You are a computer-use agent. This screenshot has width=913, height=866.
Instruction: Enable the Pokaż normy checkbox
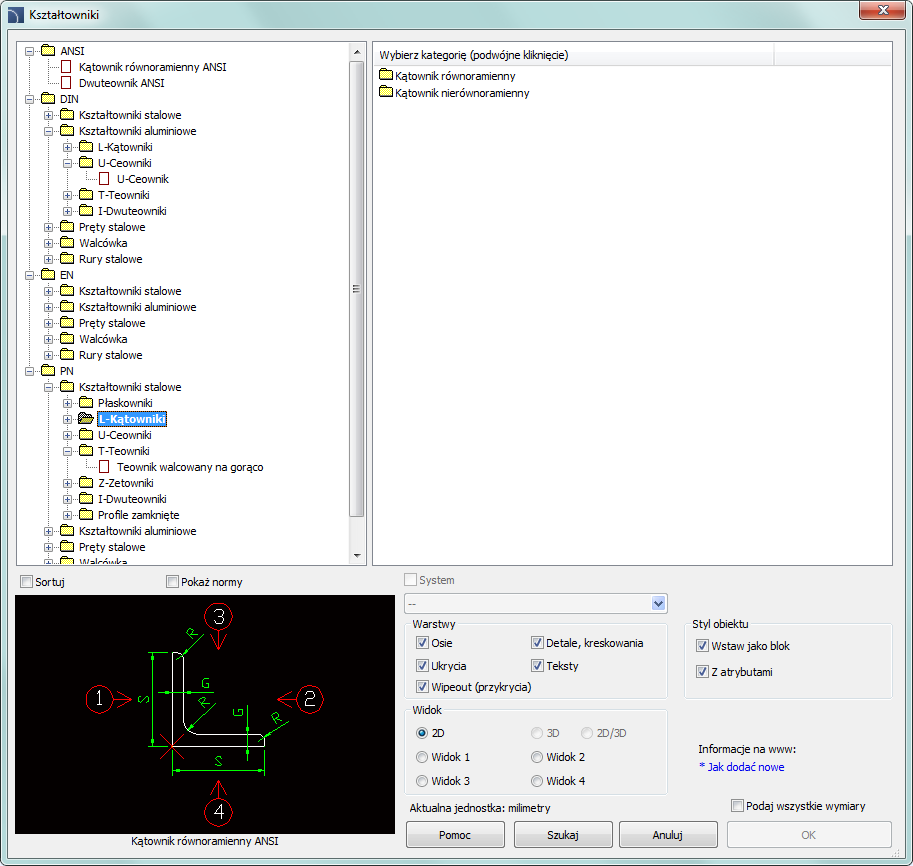(x=172, y=582)
